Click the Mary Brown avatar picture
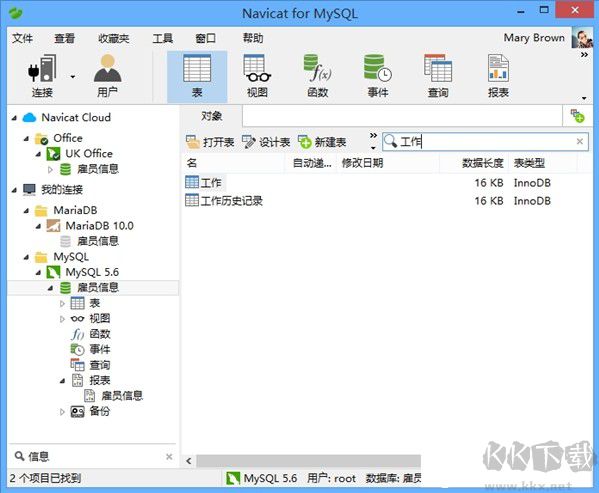Screen dimensions: 599x493 [582, 38]
